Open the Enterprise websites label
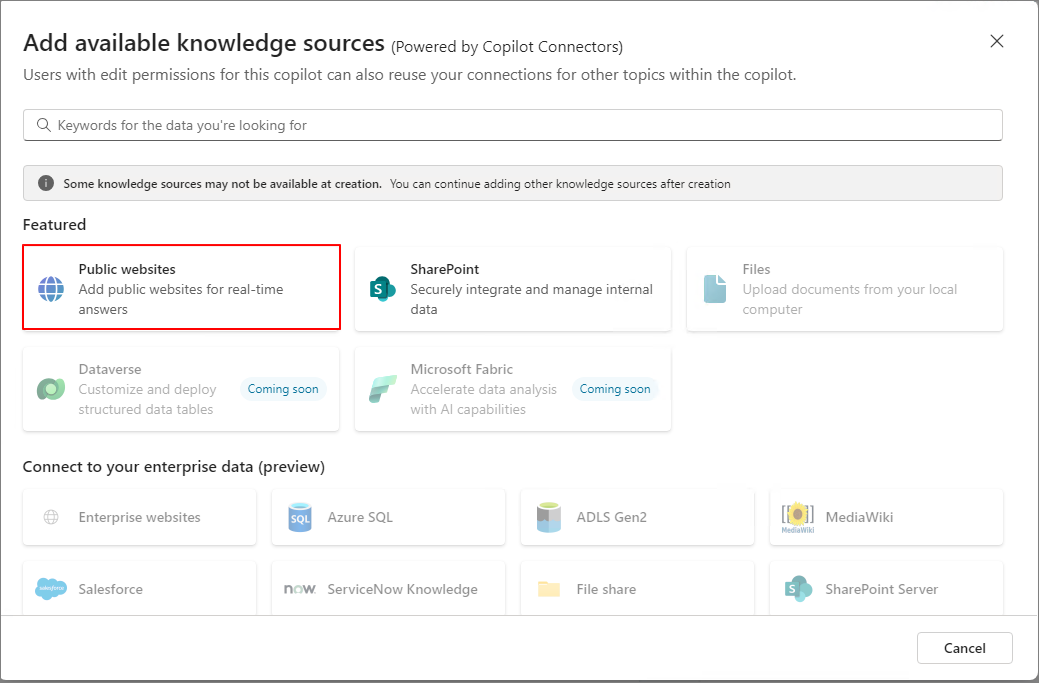The width and height of the screenshot is (1039, 683). click(x=139, y=517)
